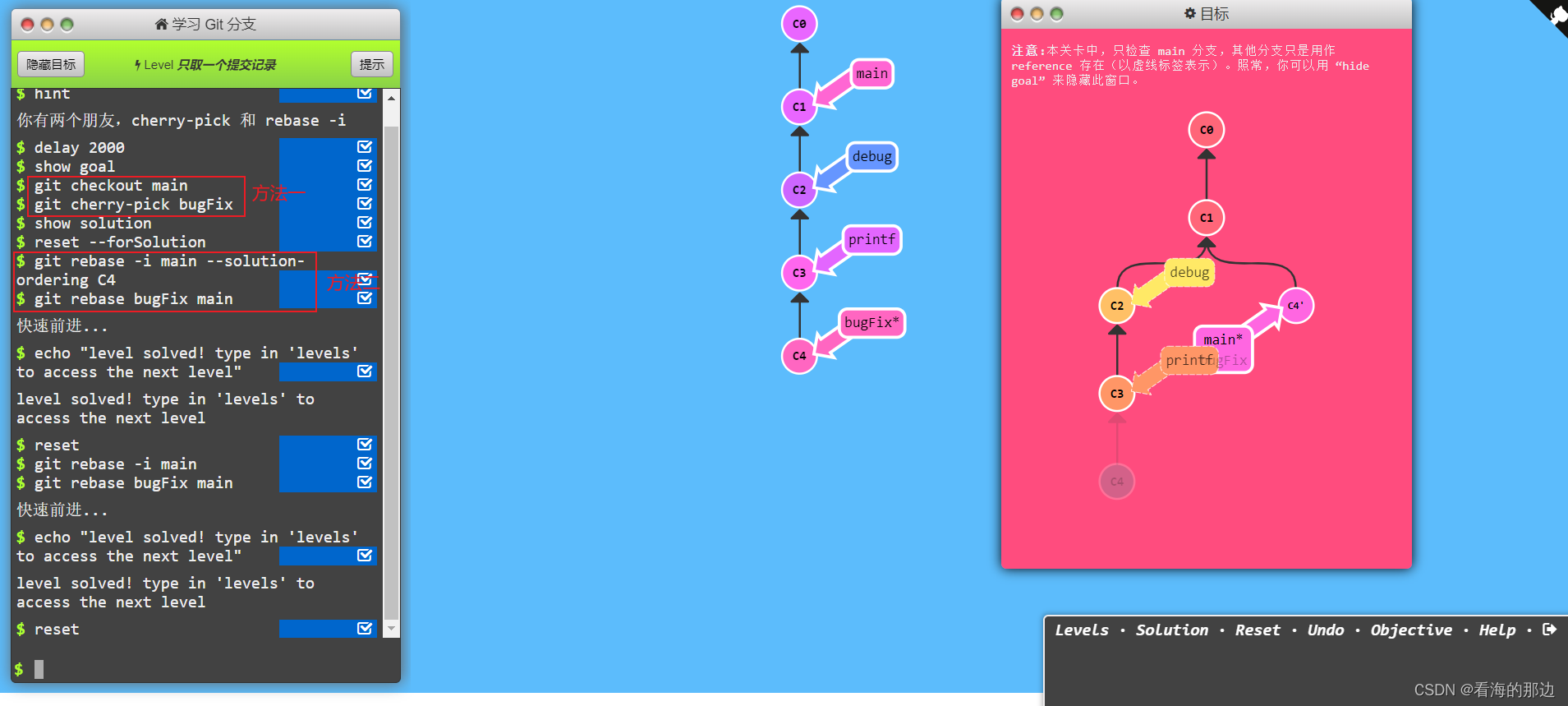
Task: Click home icon in terminal window title
Action: [162, 24]
